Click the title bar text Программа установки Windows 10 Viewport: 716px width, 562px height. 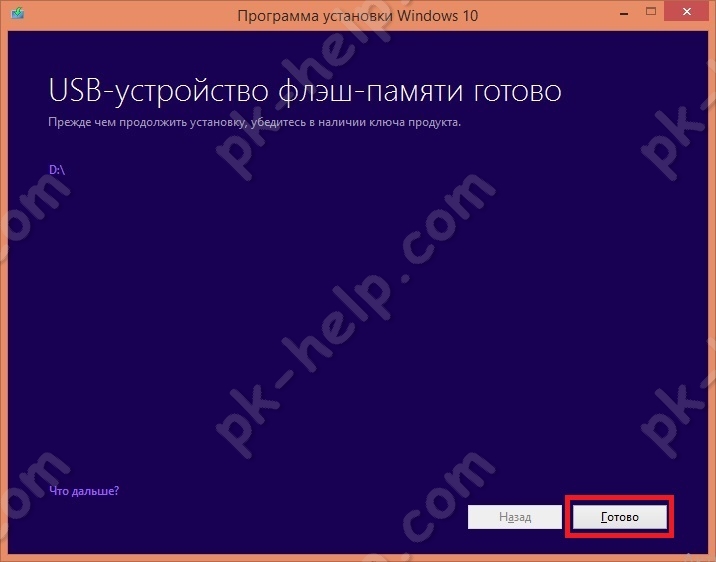coord(358,16)
